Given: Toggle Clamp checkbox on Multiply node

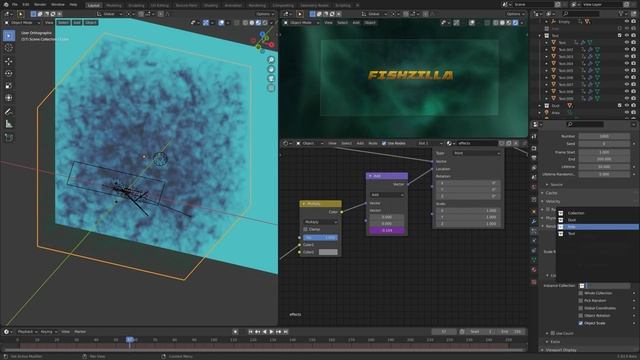Looking at the screenshot, I should (x=306, y=229).
